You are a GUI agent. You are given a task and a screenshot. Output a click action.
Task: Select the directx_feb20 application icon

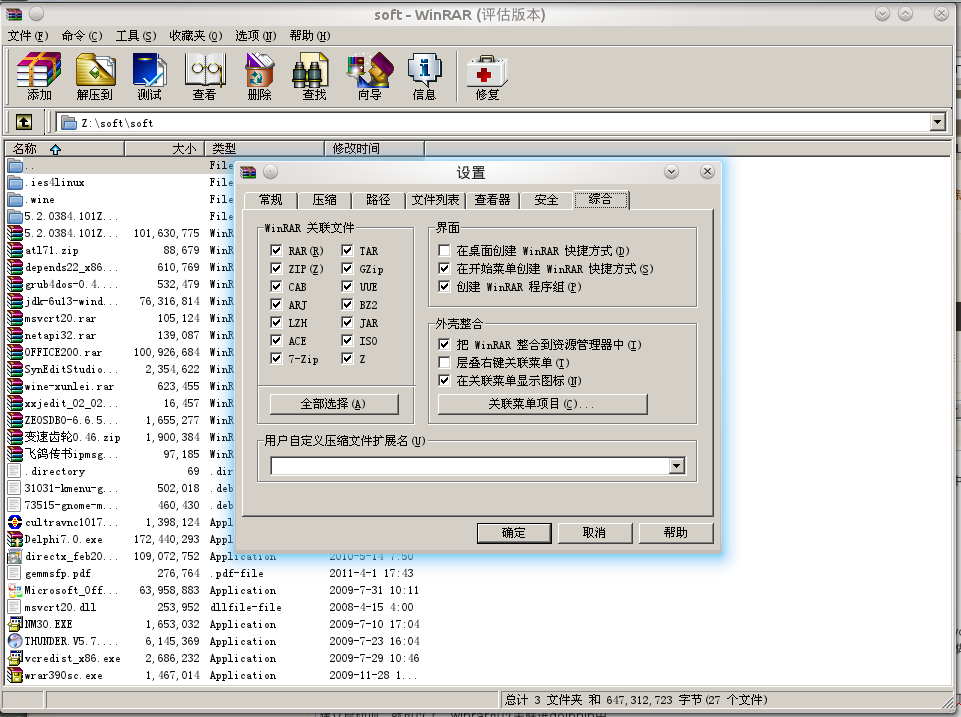(x=15, y=556)
